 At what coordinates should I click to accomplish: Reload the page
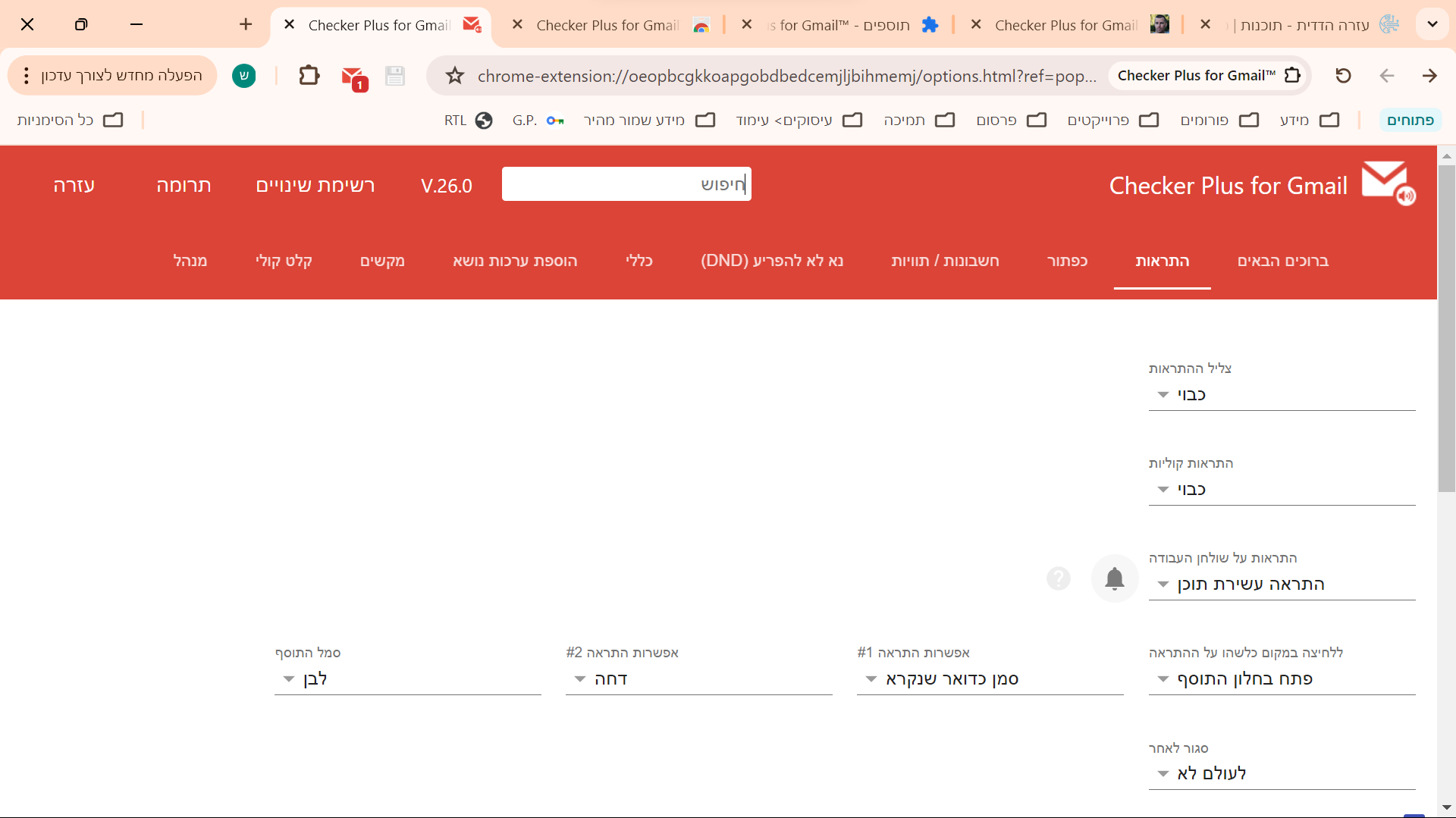1343,76
